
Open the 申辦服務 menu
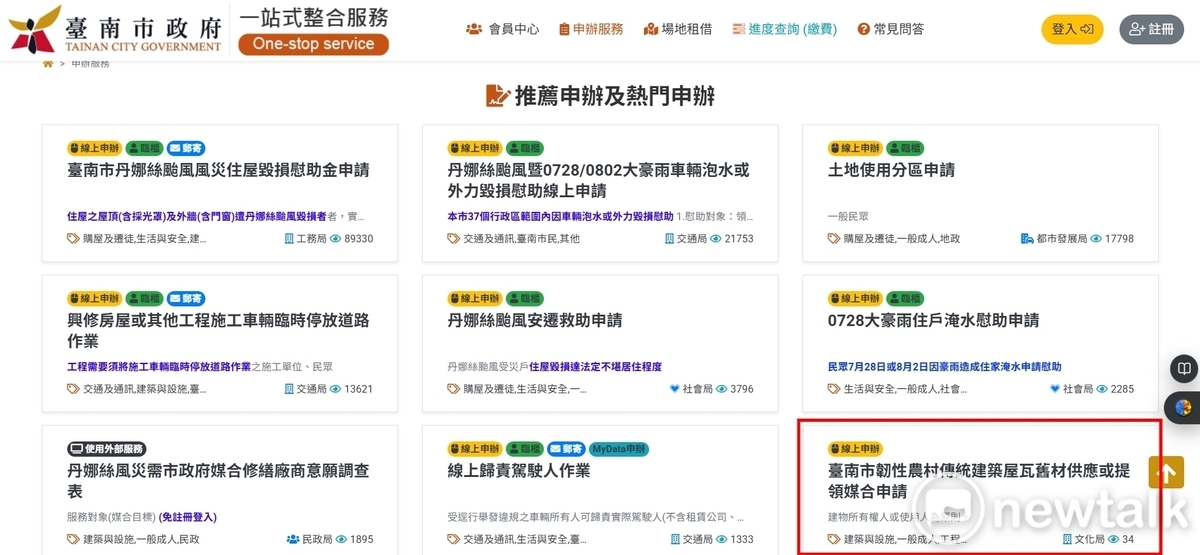(x=591, y=29)
